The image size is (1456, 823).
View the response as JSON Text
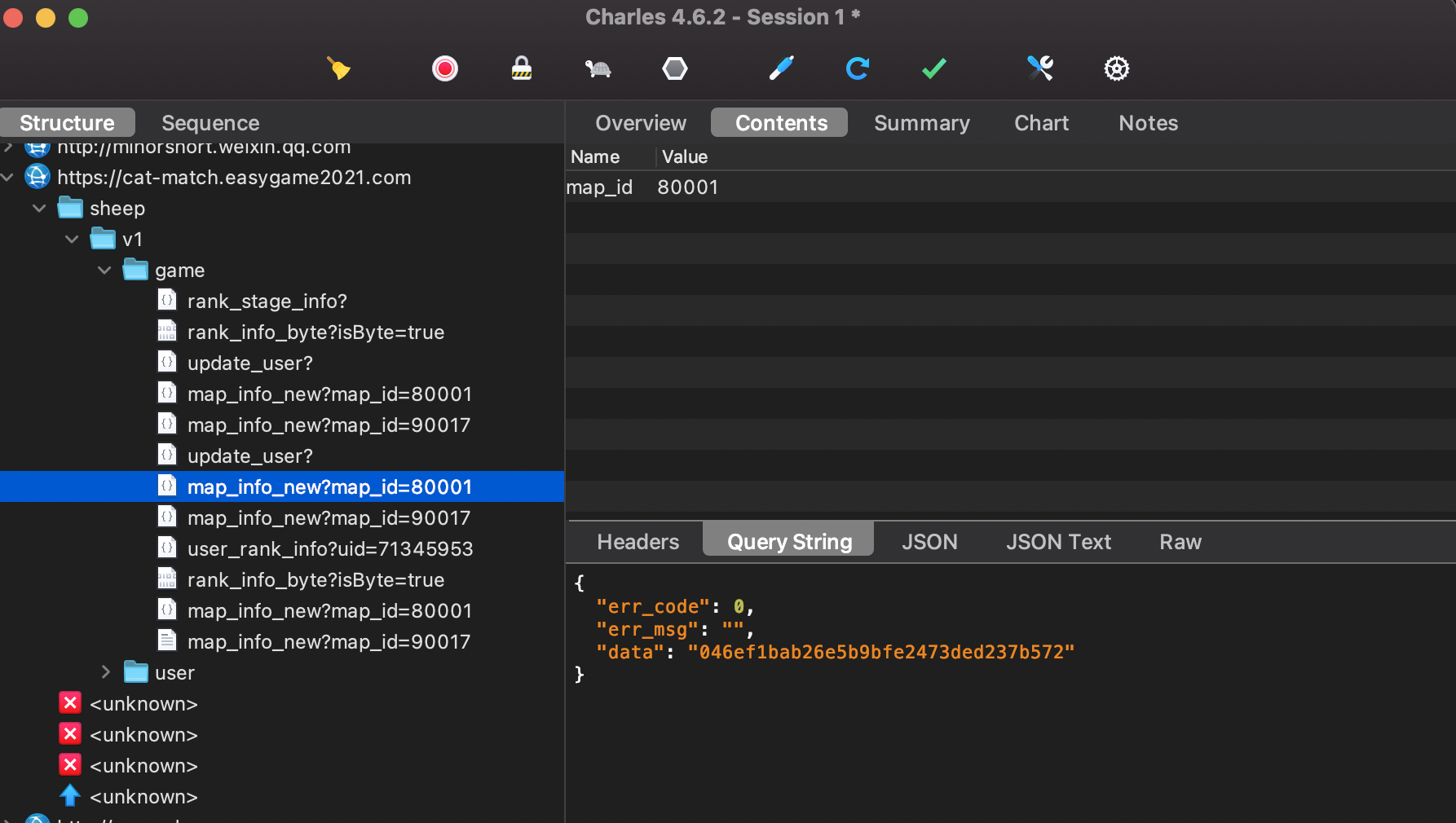(1058, 541)
